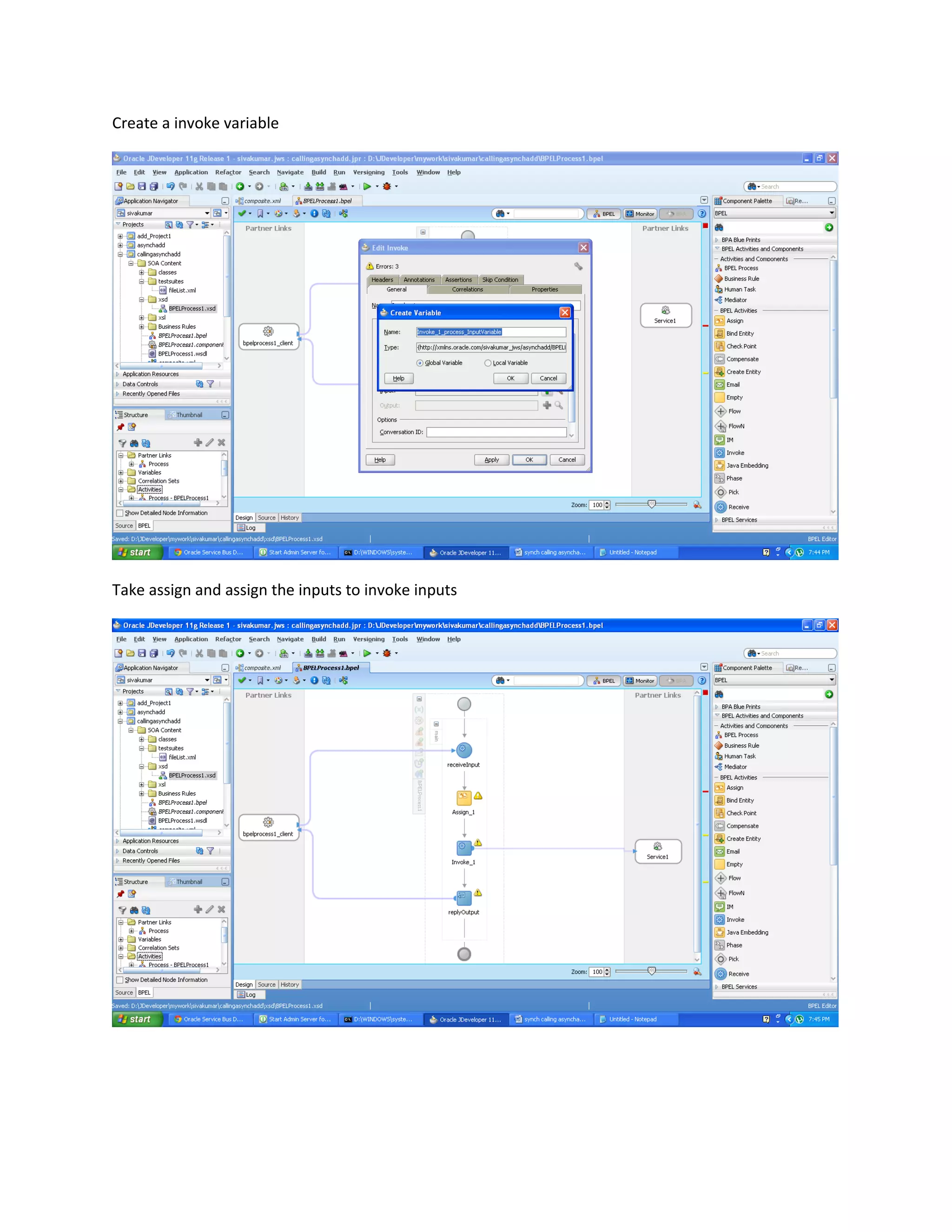Click Validate green checkmark in lower BPEL editor toolbar
This screenshot has height=1232, width=952.
[x=242, y=680]
